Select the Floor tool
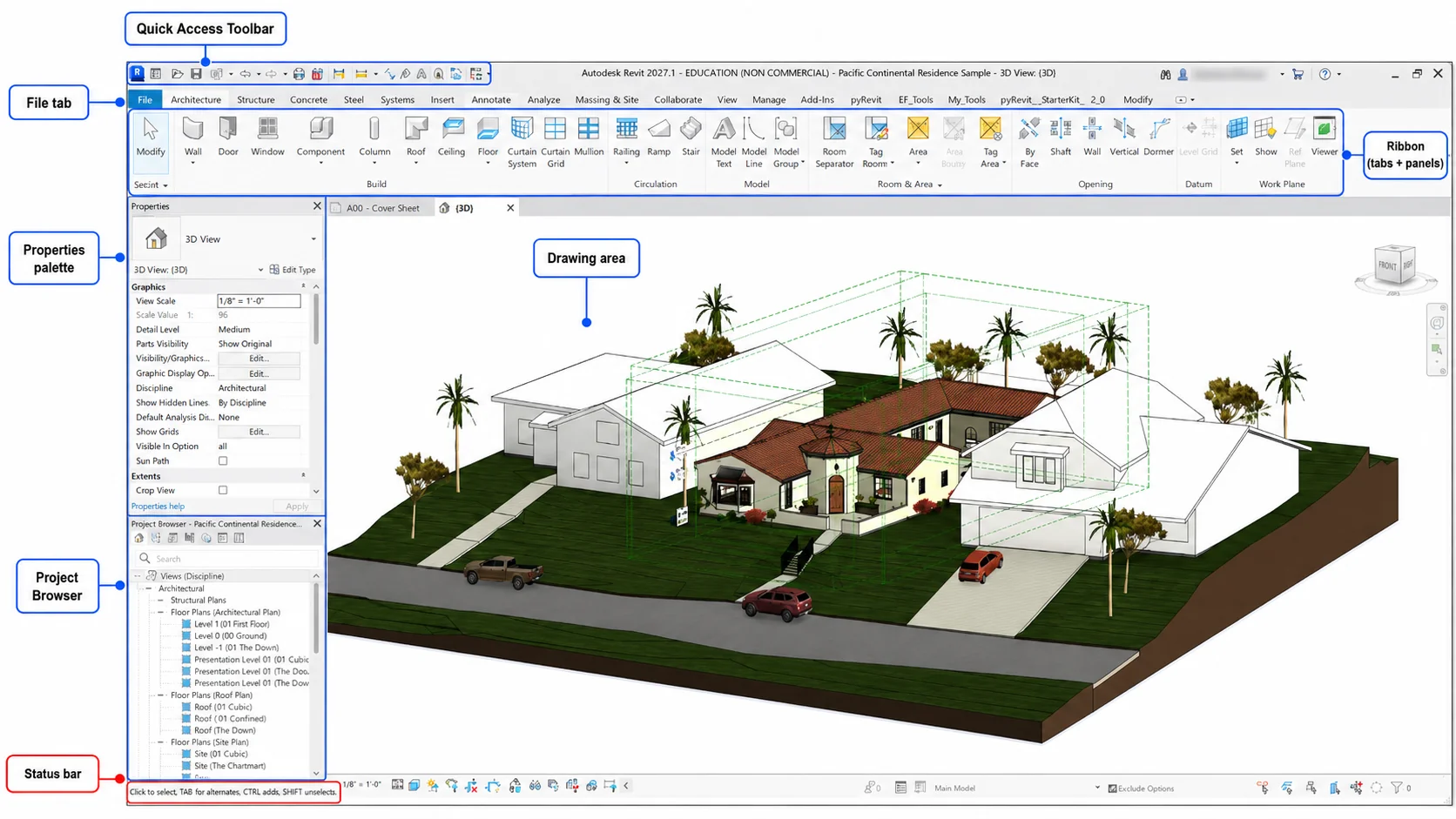Viewport: 1456px width, 819px height. [488, 138]
